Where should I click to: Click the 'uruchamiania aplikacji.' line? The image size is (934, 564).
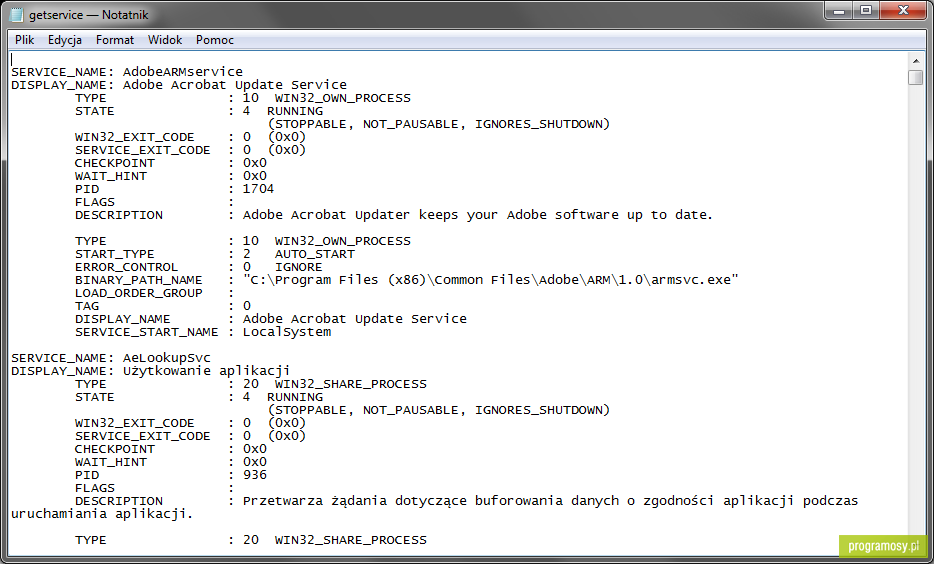click(x=102, y=514)
